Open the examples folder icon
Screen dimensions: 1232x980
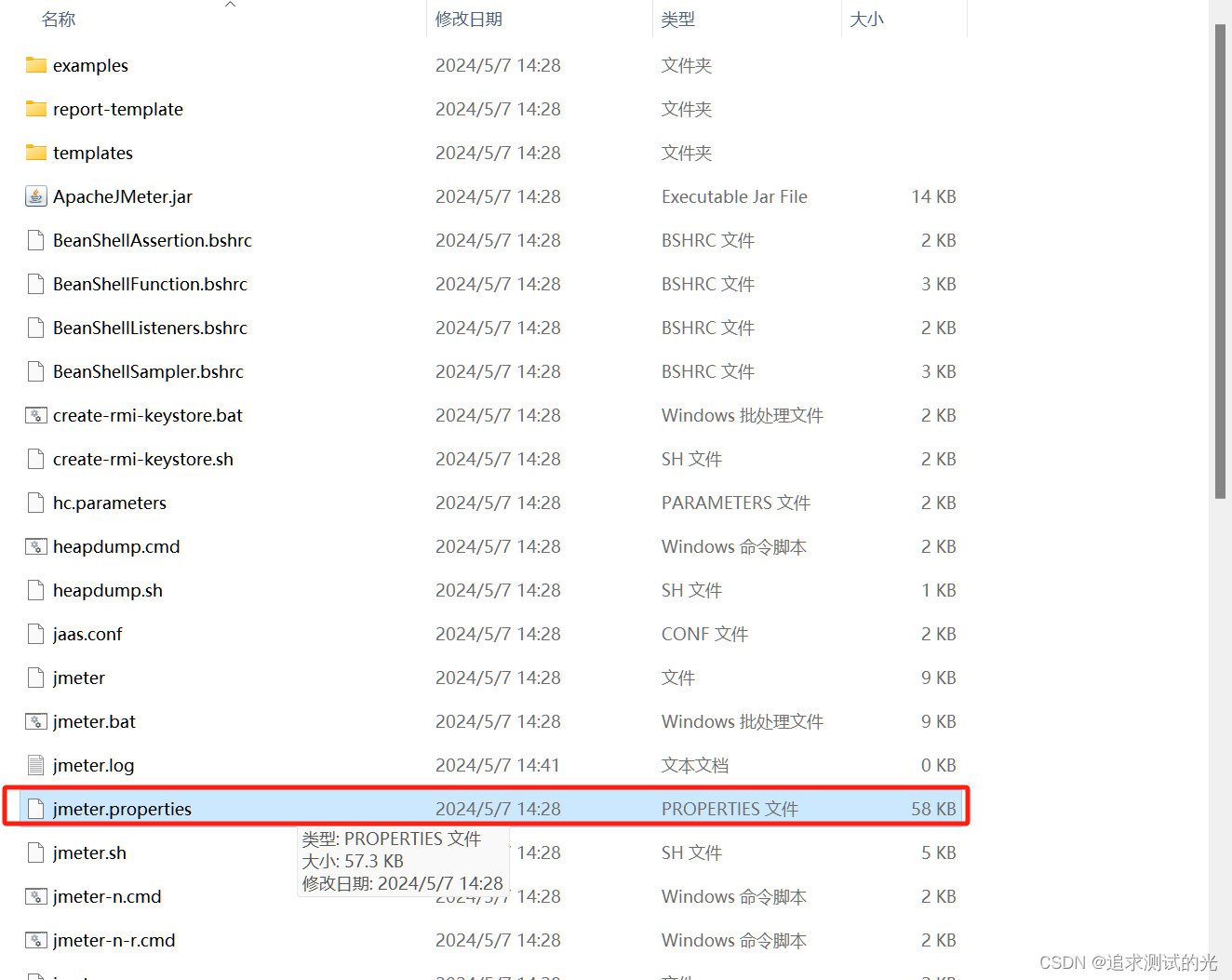(x=35, y=65)
